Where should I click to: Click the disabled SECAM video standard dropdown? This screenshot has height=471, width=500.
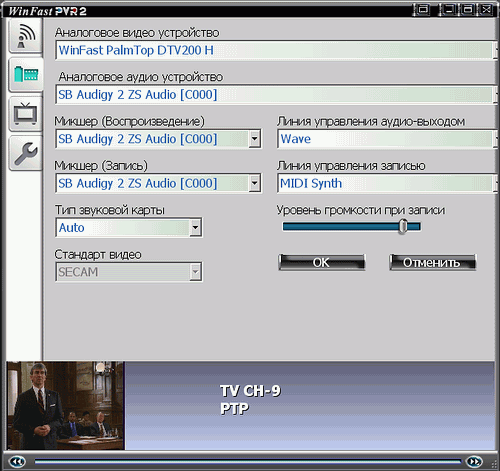129,272
